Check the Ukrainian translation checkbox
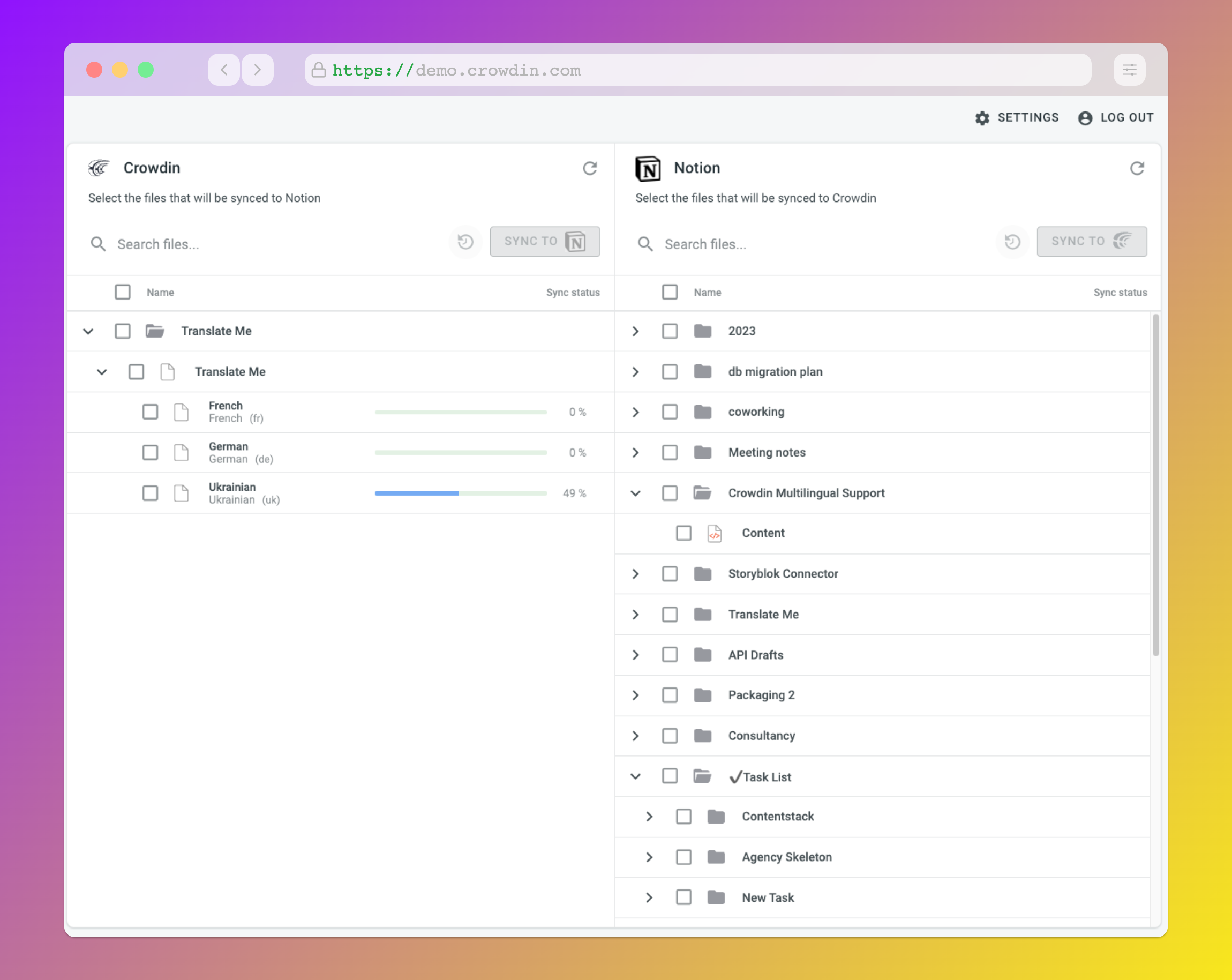Viewport: 1232px width, 980px height. (x=151, y=493)
